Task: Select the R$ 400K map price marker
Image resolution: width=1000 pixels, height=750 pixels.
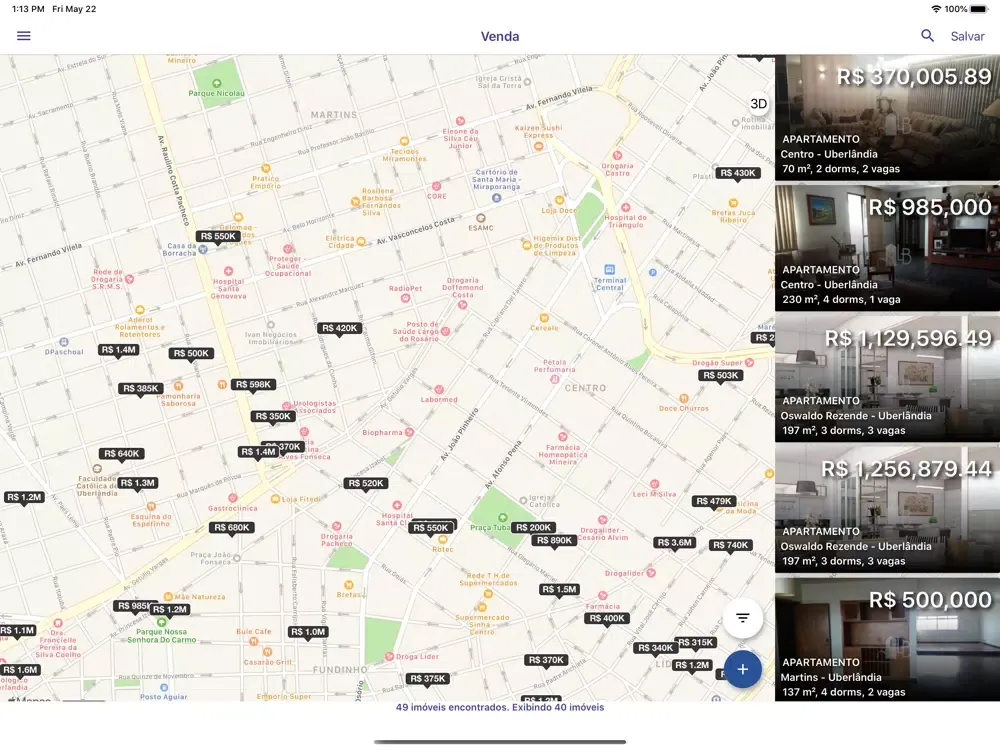Action: (607, 618)
